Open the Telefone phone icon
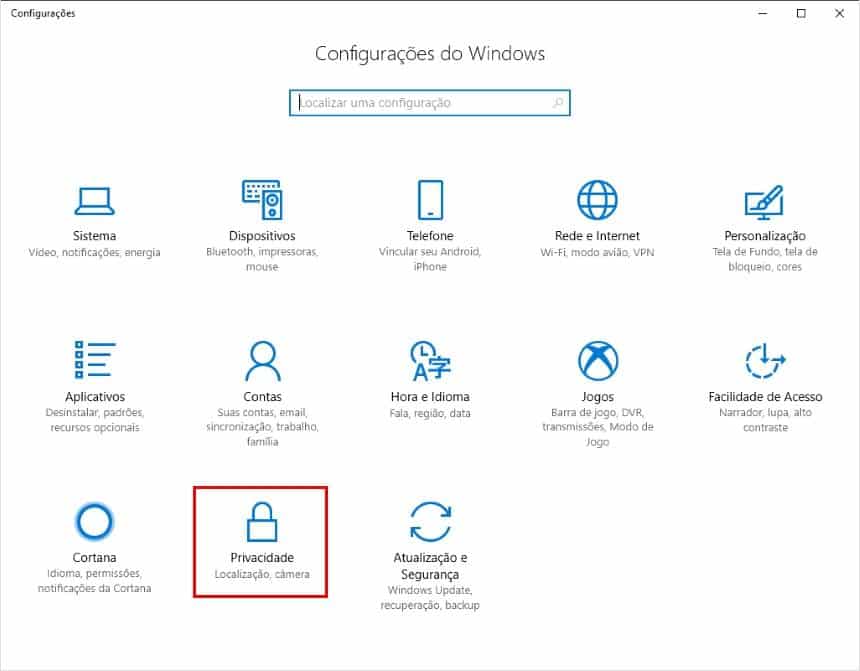 coord(430,200)
